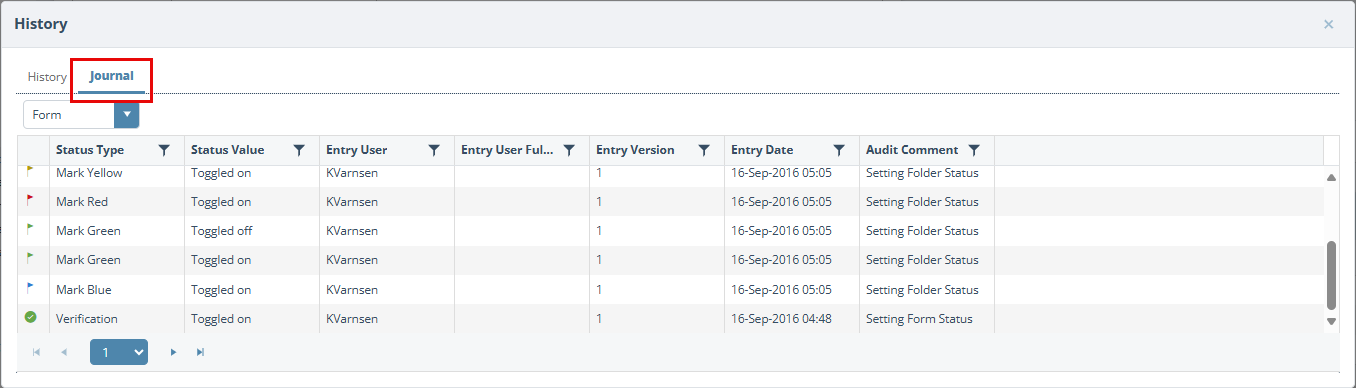The height and width of the screenshot is (388, 1356).
Task: Click the red flag icon in Mark Red row
Action: pos(30,200)
